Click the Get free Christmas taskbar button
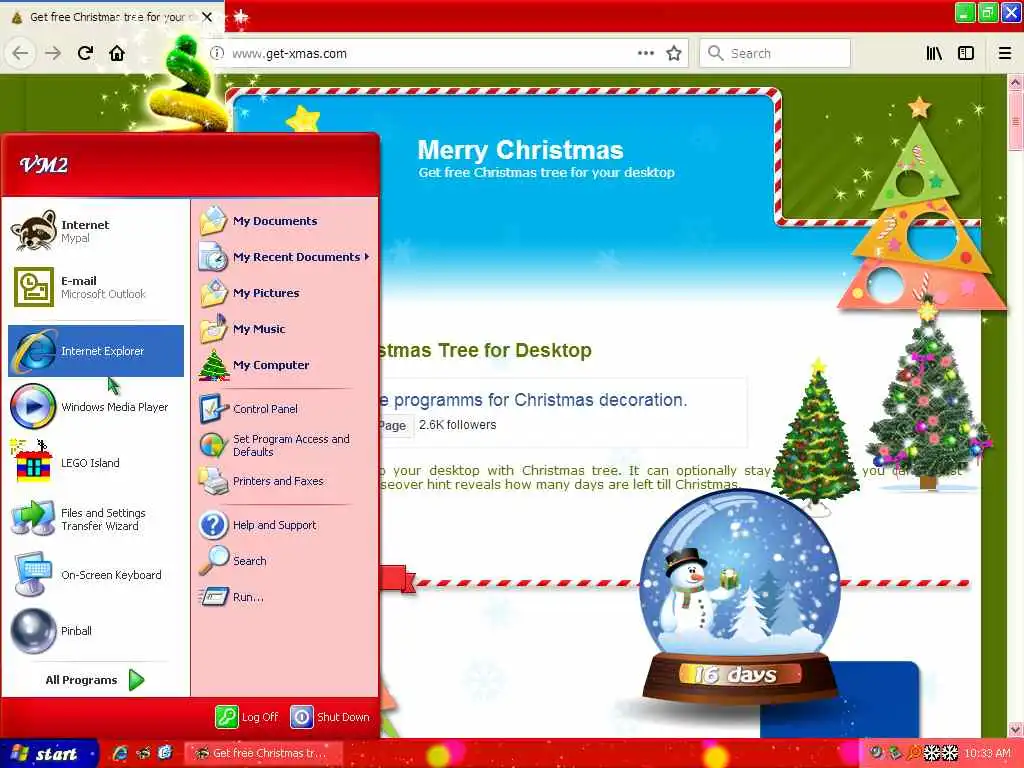 (263, 753)
